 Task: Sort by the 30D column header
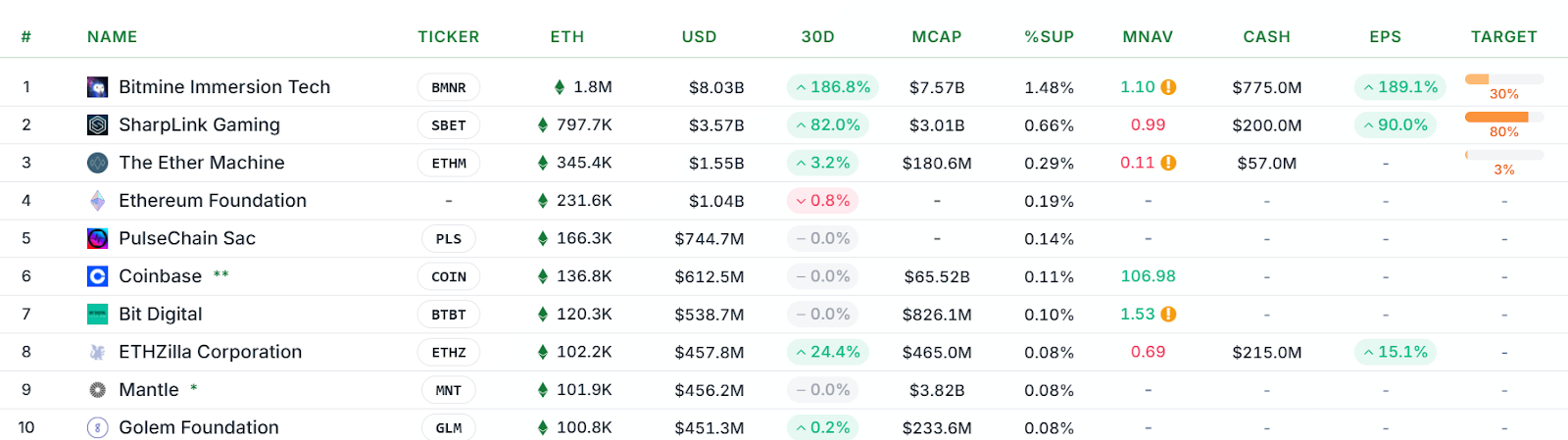pyautogui.click(x=817, y=37)
